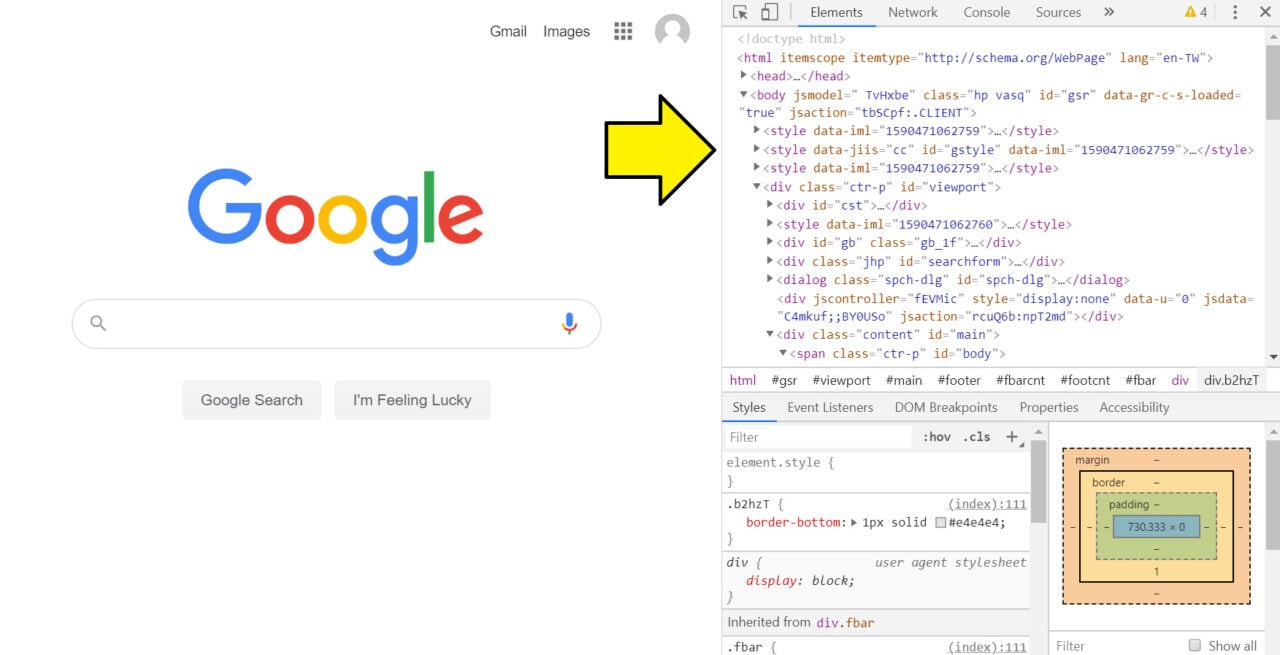Toggle the device toolbar icon
The height and width of the screenshot is (655, 1280).
click(769, 12)
